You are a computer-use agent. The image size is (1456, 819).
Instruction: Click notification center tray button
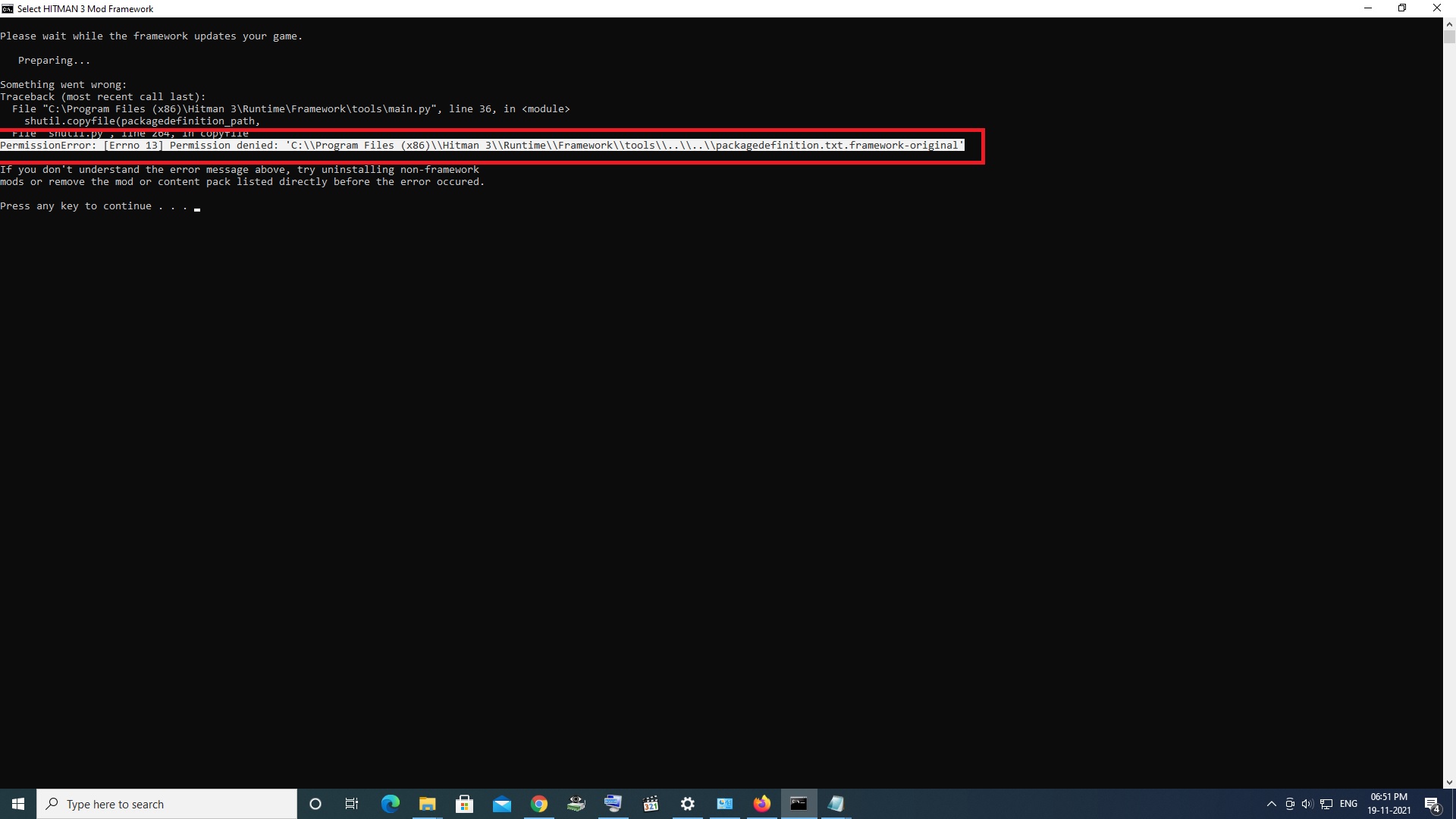1436,803
